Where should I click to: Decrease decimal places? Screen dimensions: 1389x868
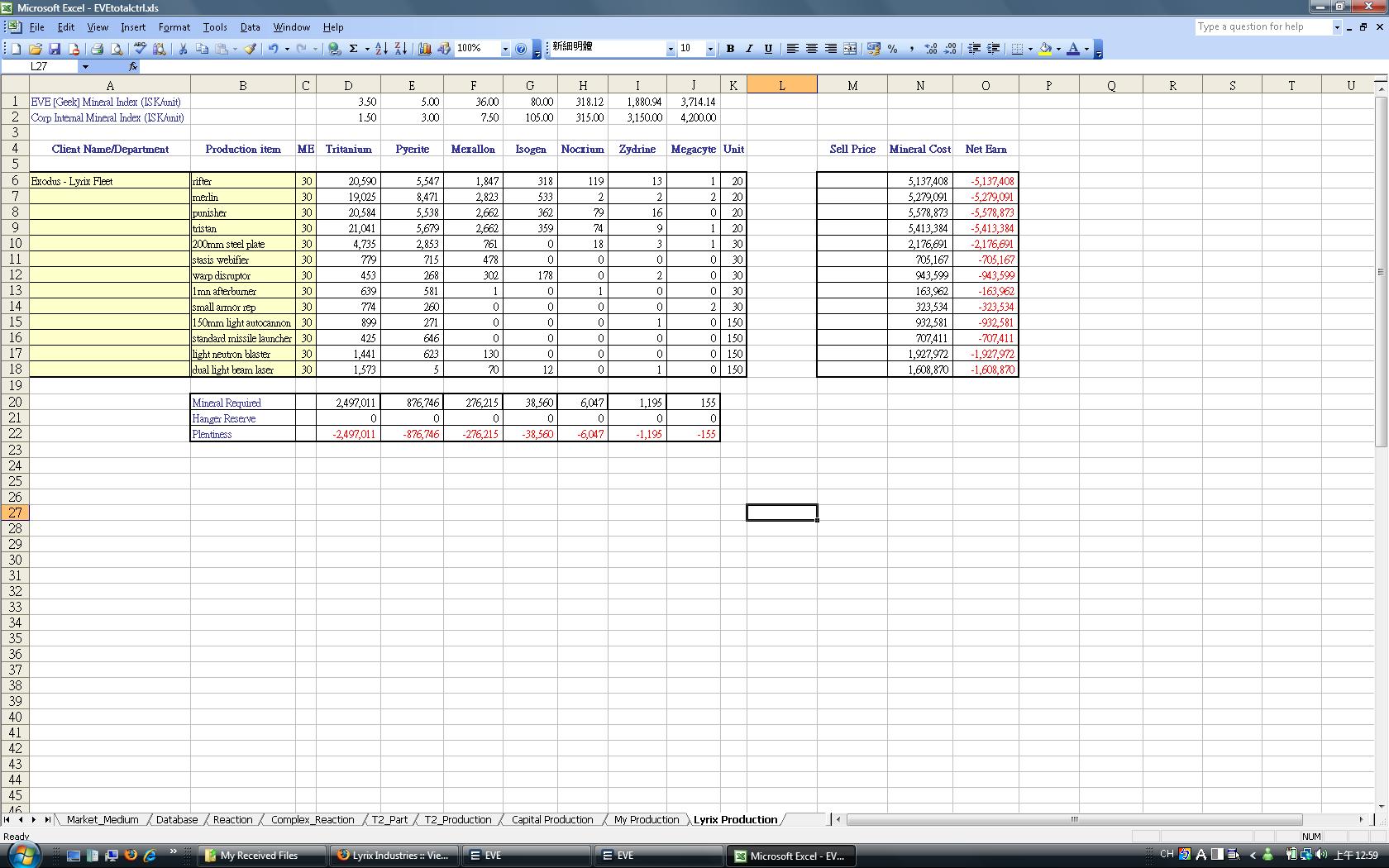(949, 49)
